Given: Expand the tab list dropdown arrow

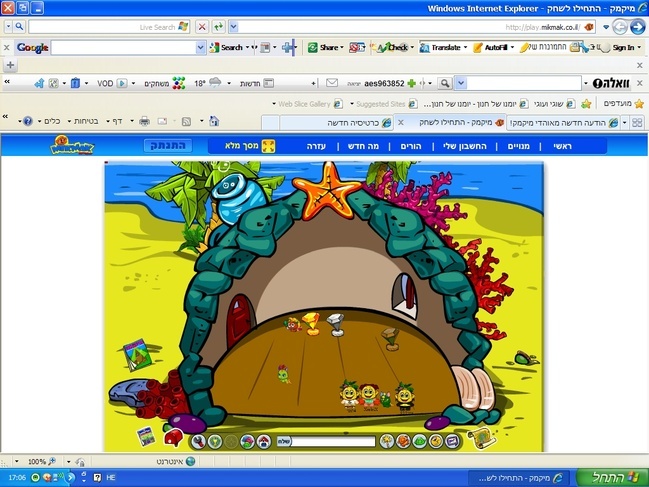Looking at the screenshot, I should [625, 122].
